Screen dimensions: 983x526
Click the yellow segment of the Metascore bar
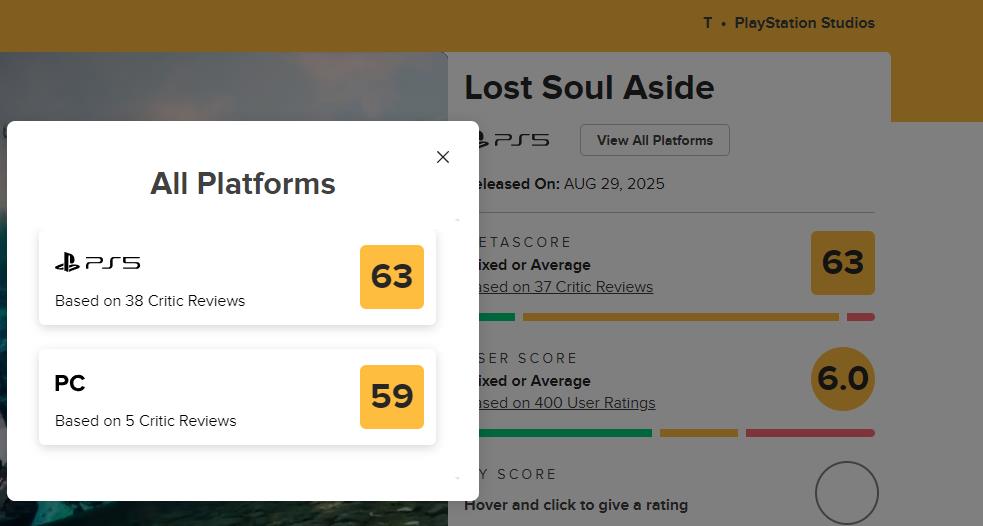pyautogui.click(x=680, y=317)
